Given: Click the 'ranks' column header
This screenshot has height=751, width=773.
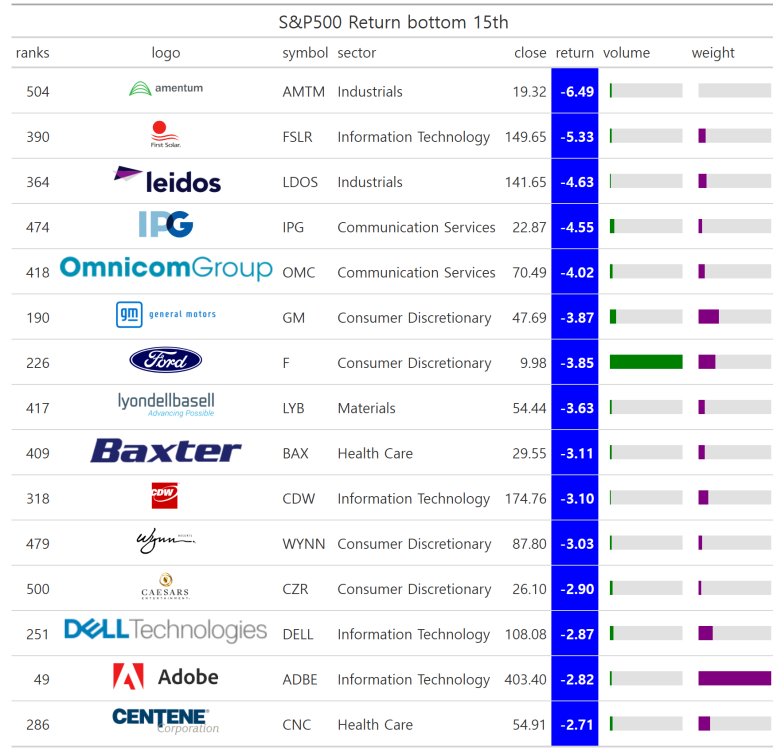Looking at the screenshot, I should [33, 53].
